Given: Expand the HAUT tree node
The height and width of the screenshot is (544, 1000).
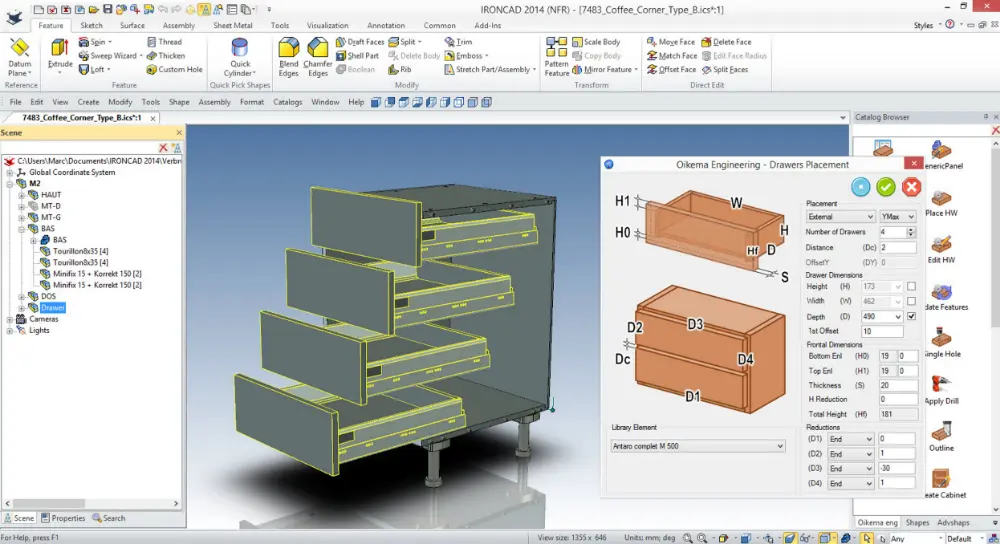Looking at the screenshot, I should 22,195.
